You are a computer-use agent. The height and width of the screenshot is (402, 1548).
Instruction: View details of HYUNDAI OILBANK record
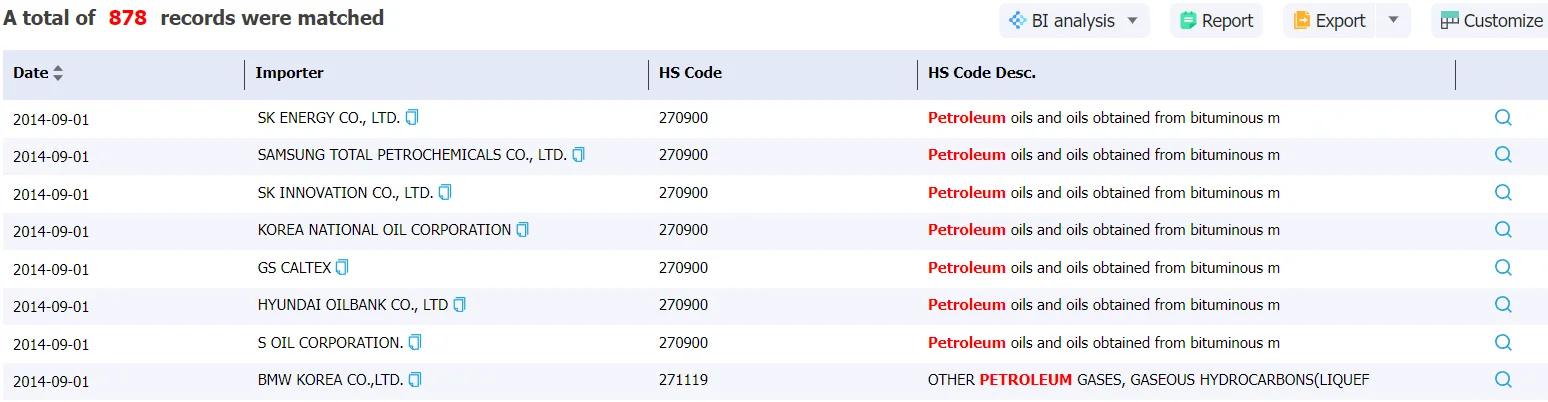[x=1502, y=304]
